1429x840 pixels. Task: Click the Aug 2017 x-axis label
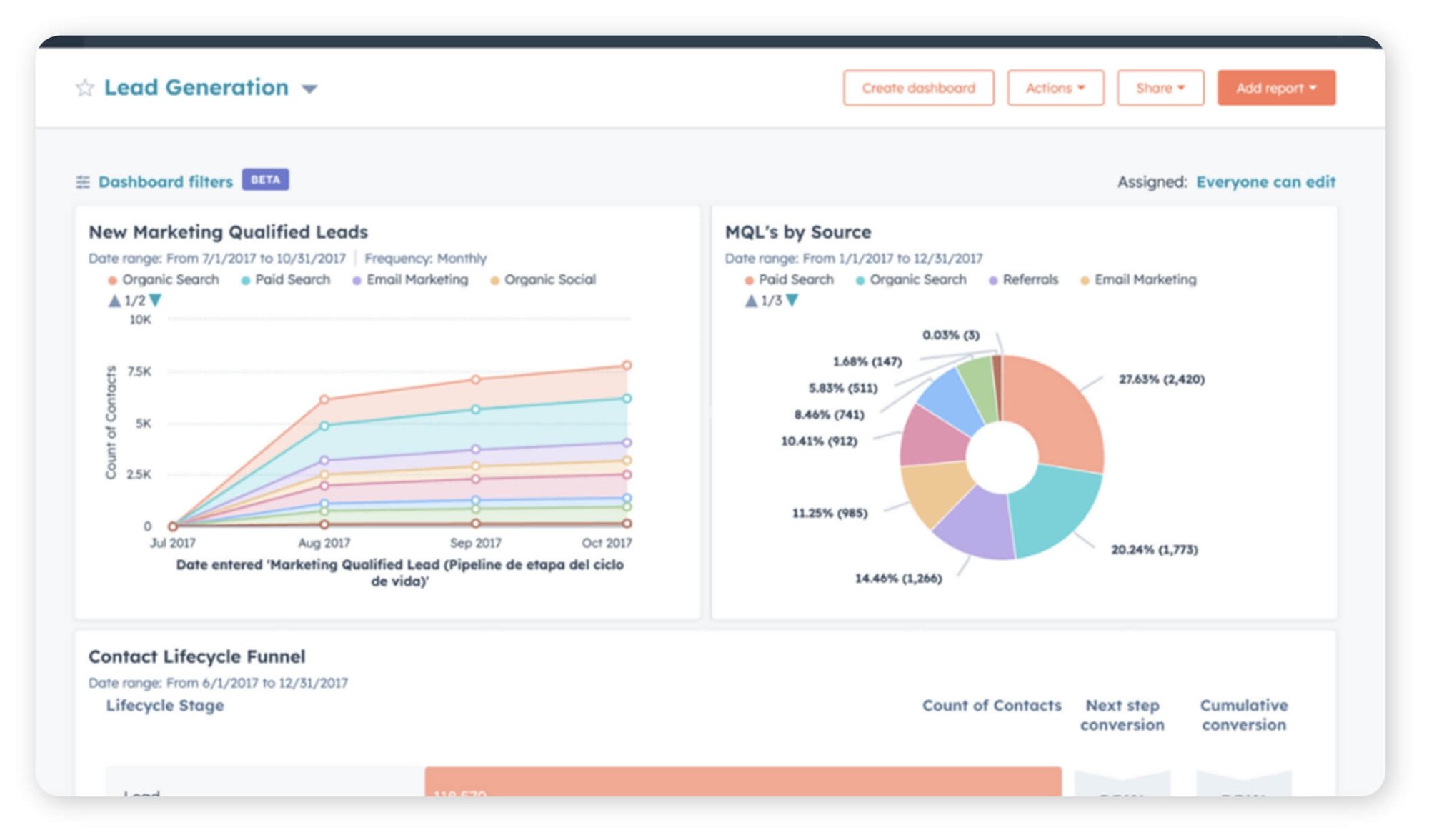tap(324, 543)
